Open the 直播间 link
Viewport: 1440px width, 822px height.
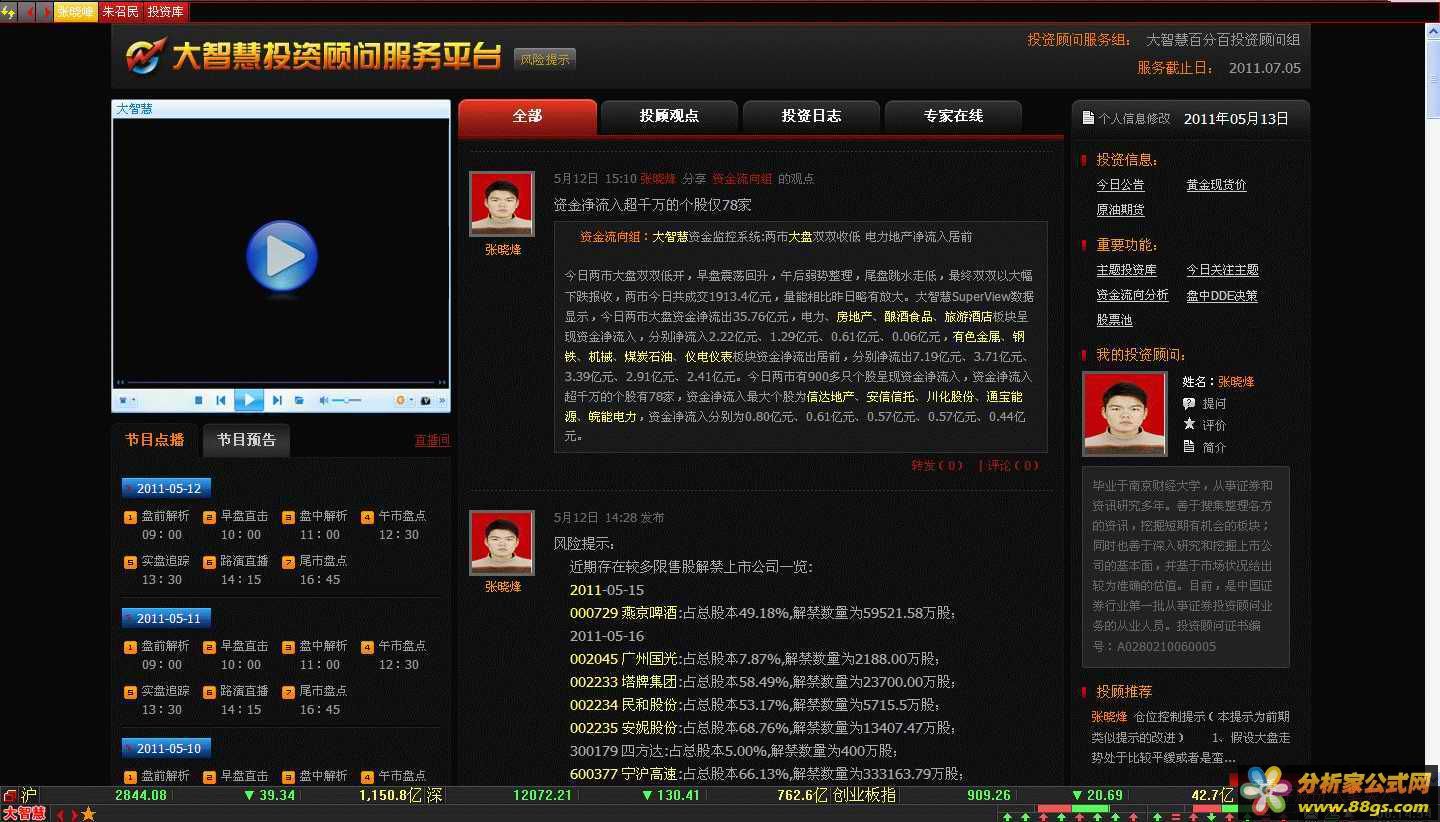(x=432, y=440)
